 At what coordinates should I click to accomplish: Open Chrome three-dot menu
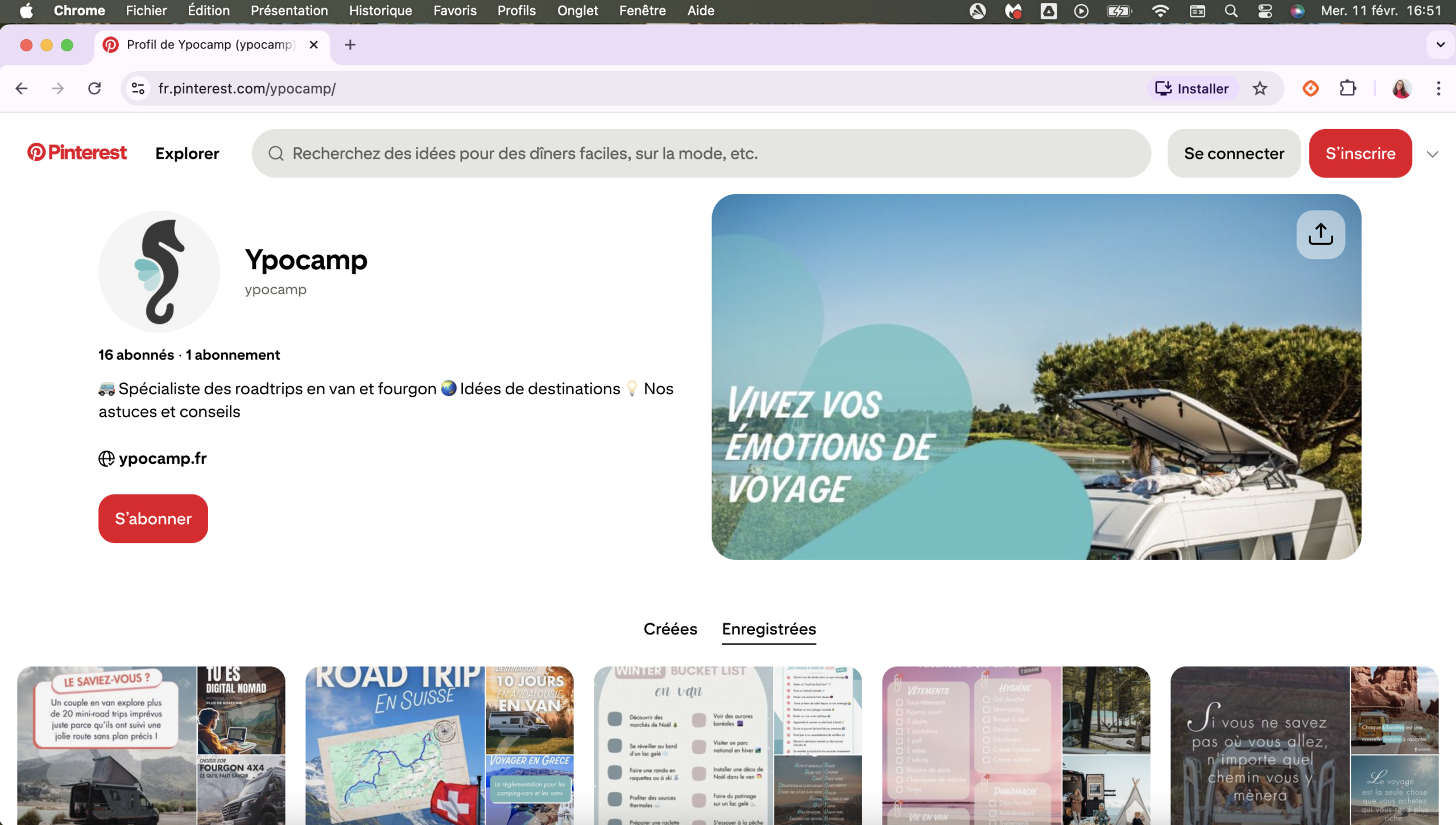1438,89
